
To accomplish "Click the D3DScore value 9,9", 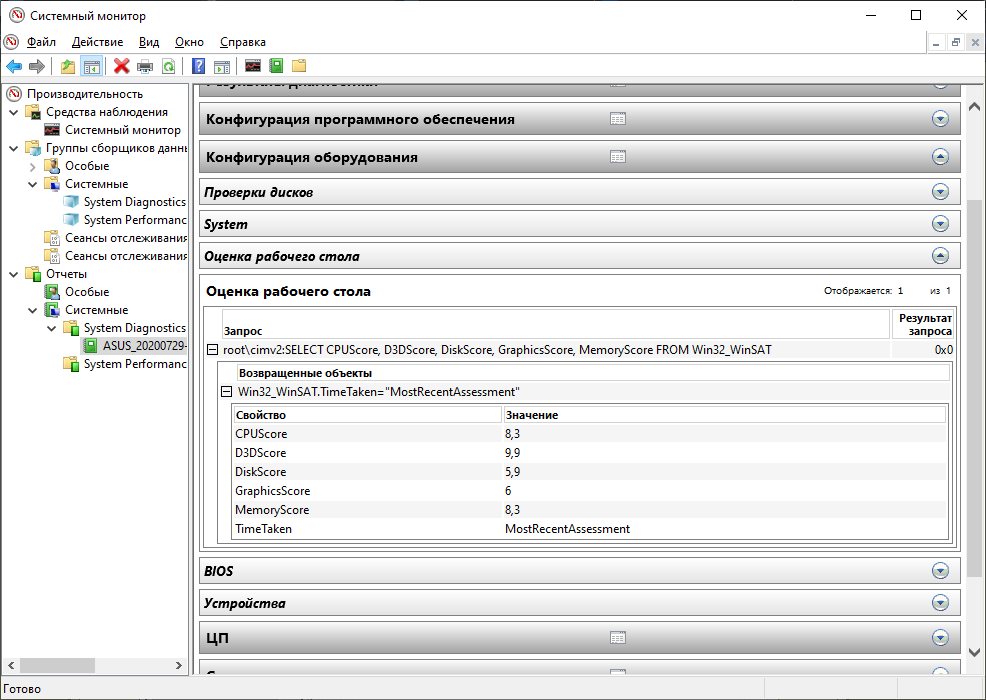I will 512,453.
